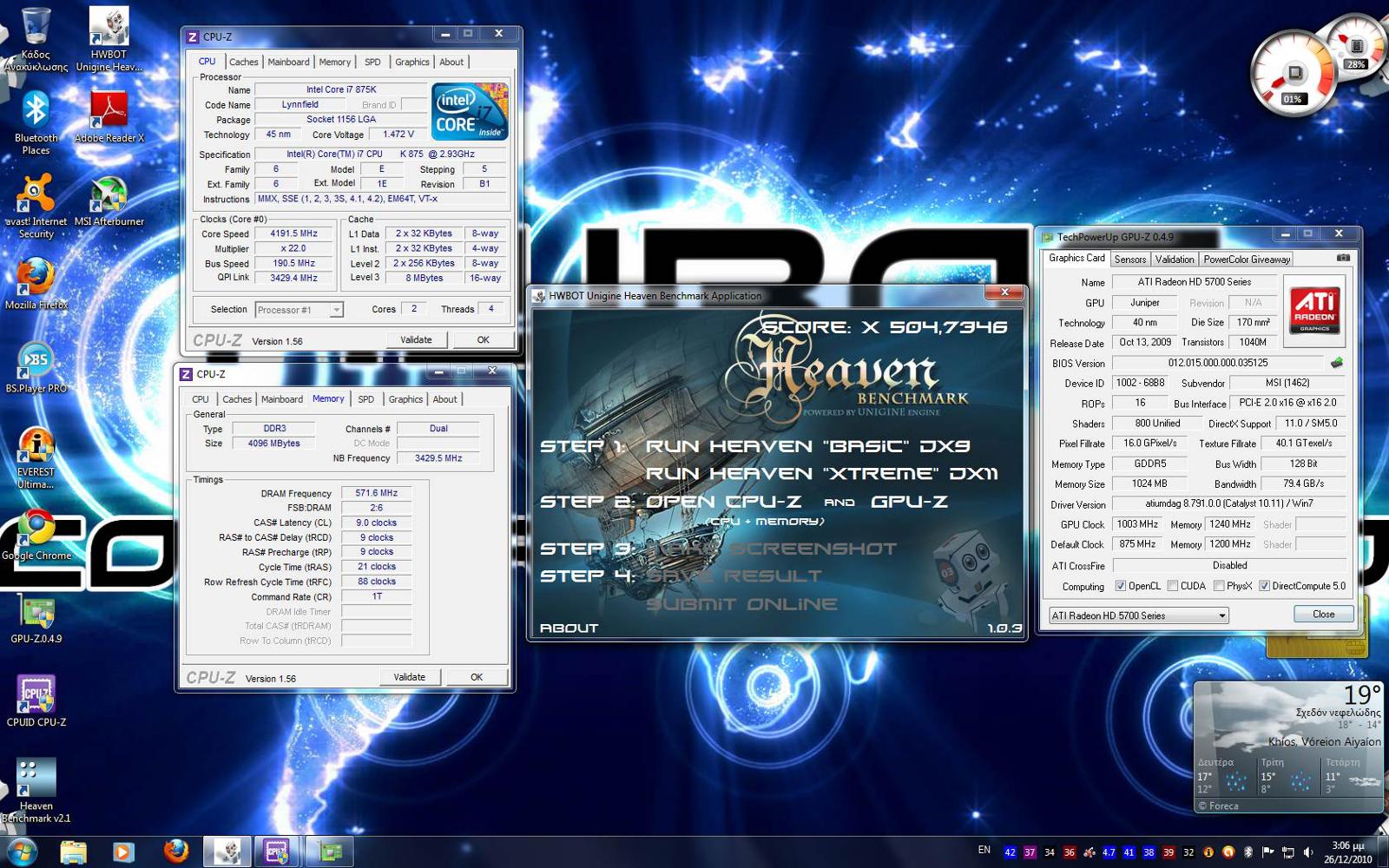This screenshot has width=1389, height=868.
Task: Open Windows Media Player taskbar icon
Action: point(123,852)
